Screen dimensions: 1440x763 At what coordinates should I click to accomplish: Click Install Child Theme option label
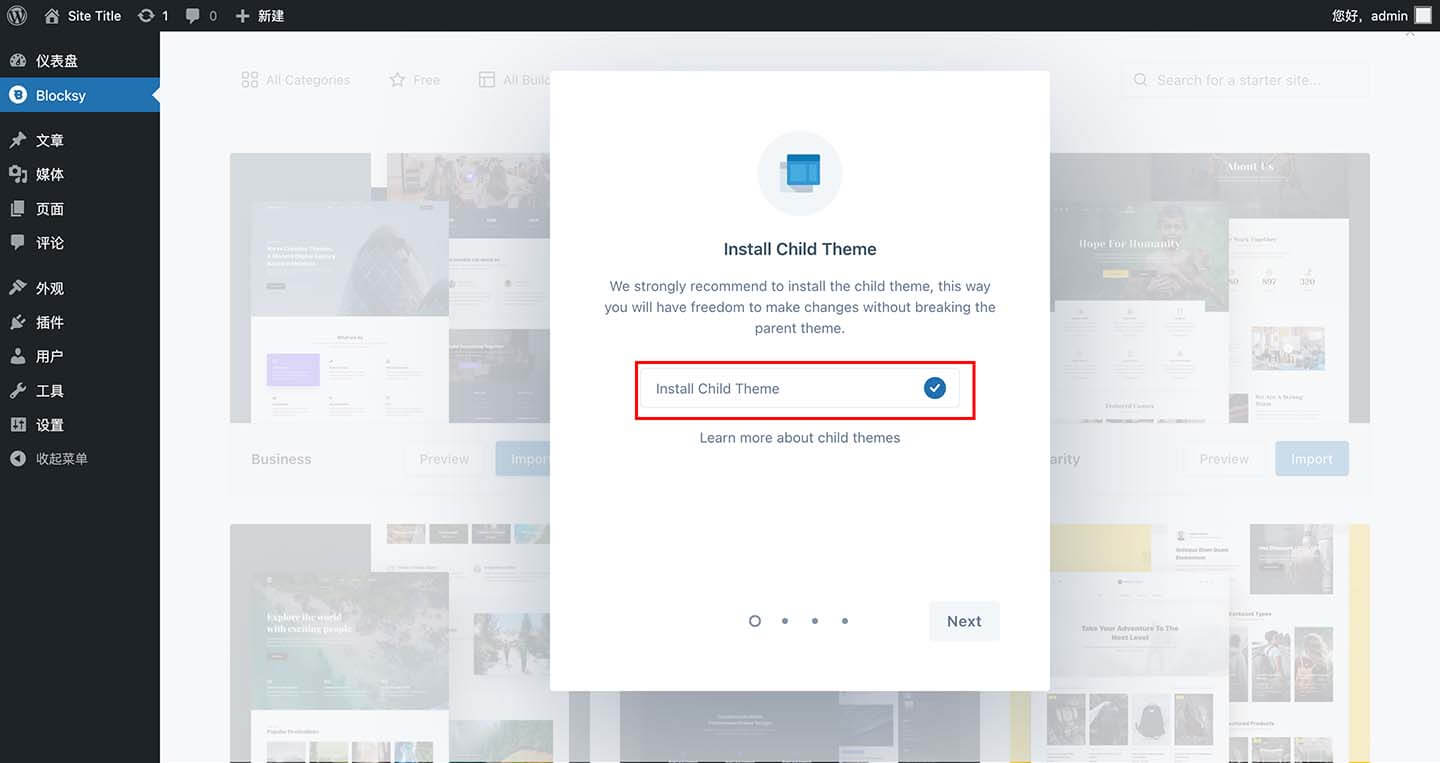coord(717,388)
